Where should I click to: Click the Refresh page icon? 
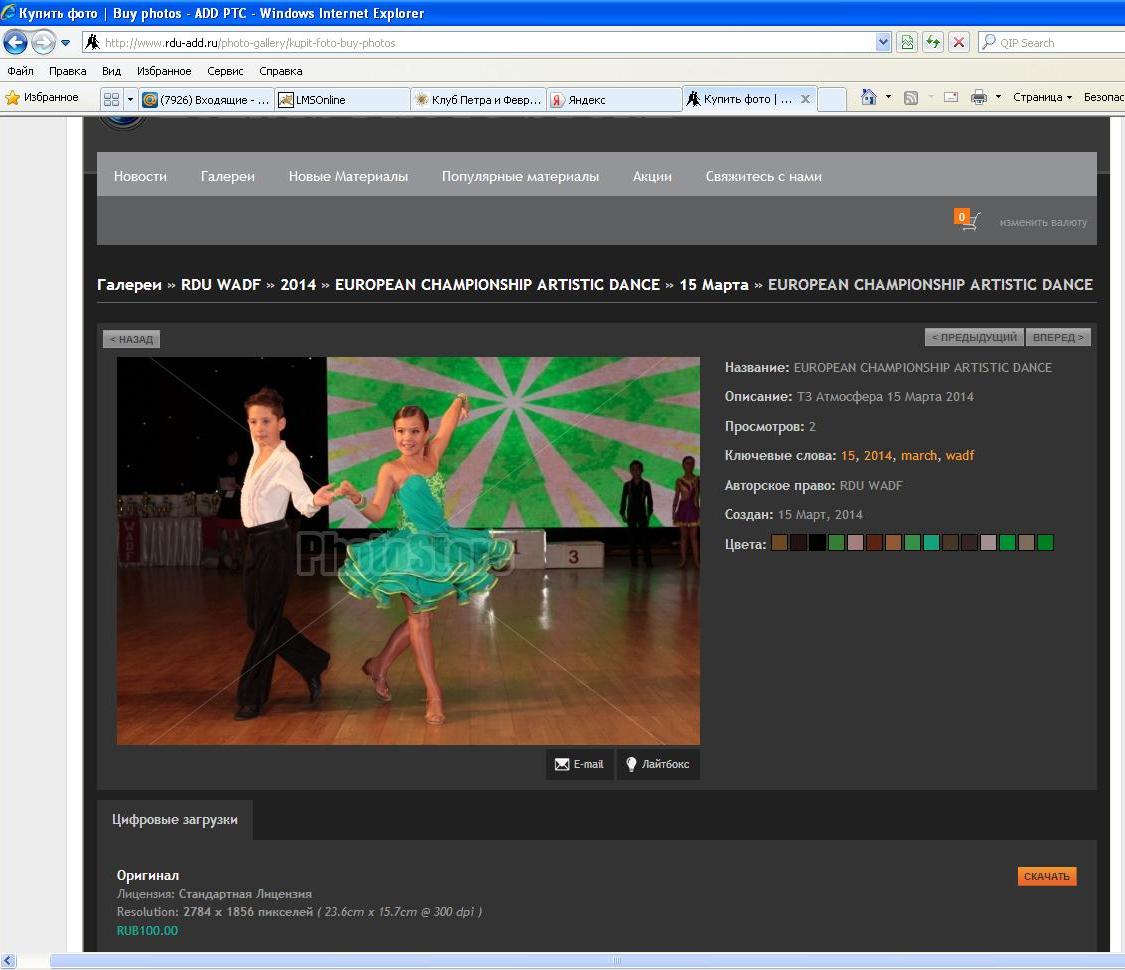933,42
